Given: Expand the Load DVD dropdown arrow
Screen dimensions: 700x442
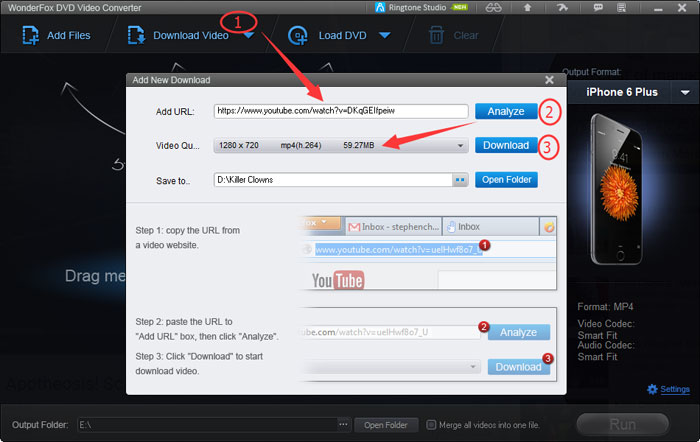Looking at the screenshot, I should pos(384,35).
